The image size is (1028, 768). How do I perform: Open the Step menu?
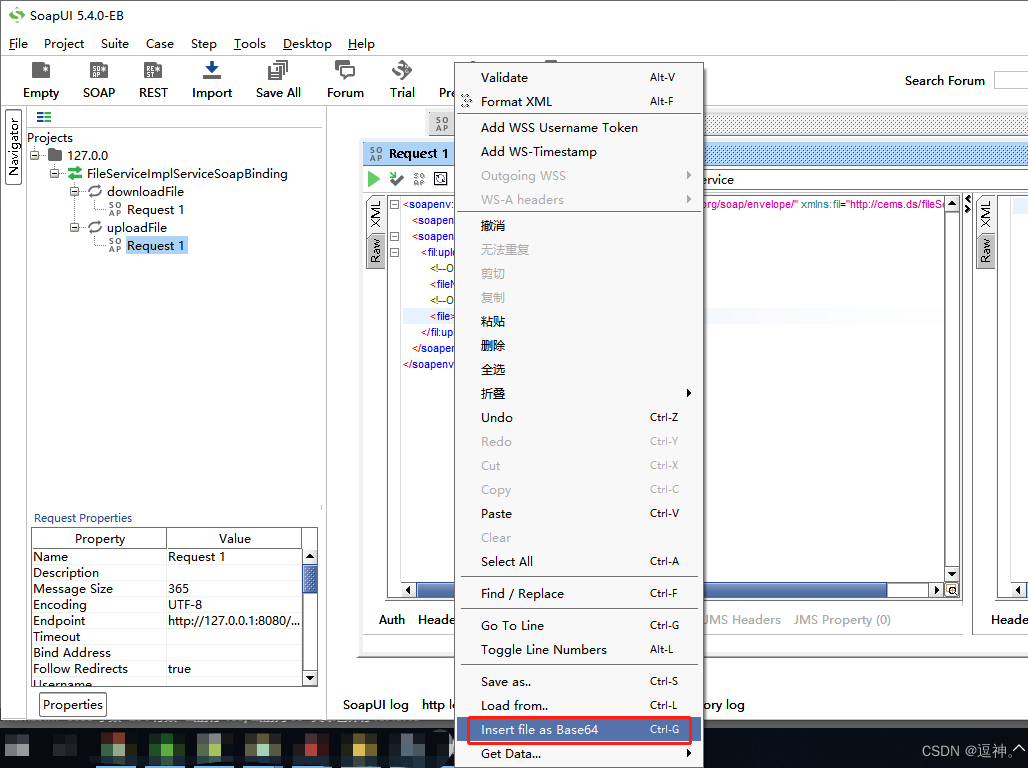tap(203, 43)
